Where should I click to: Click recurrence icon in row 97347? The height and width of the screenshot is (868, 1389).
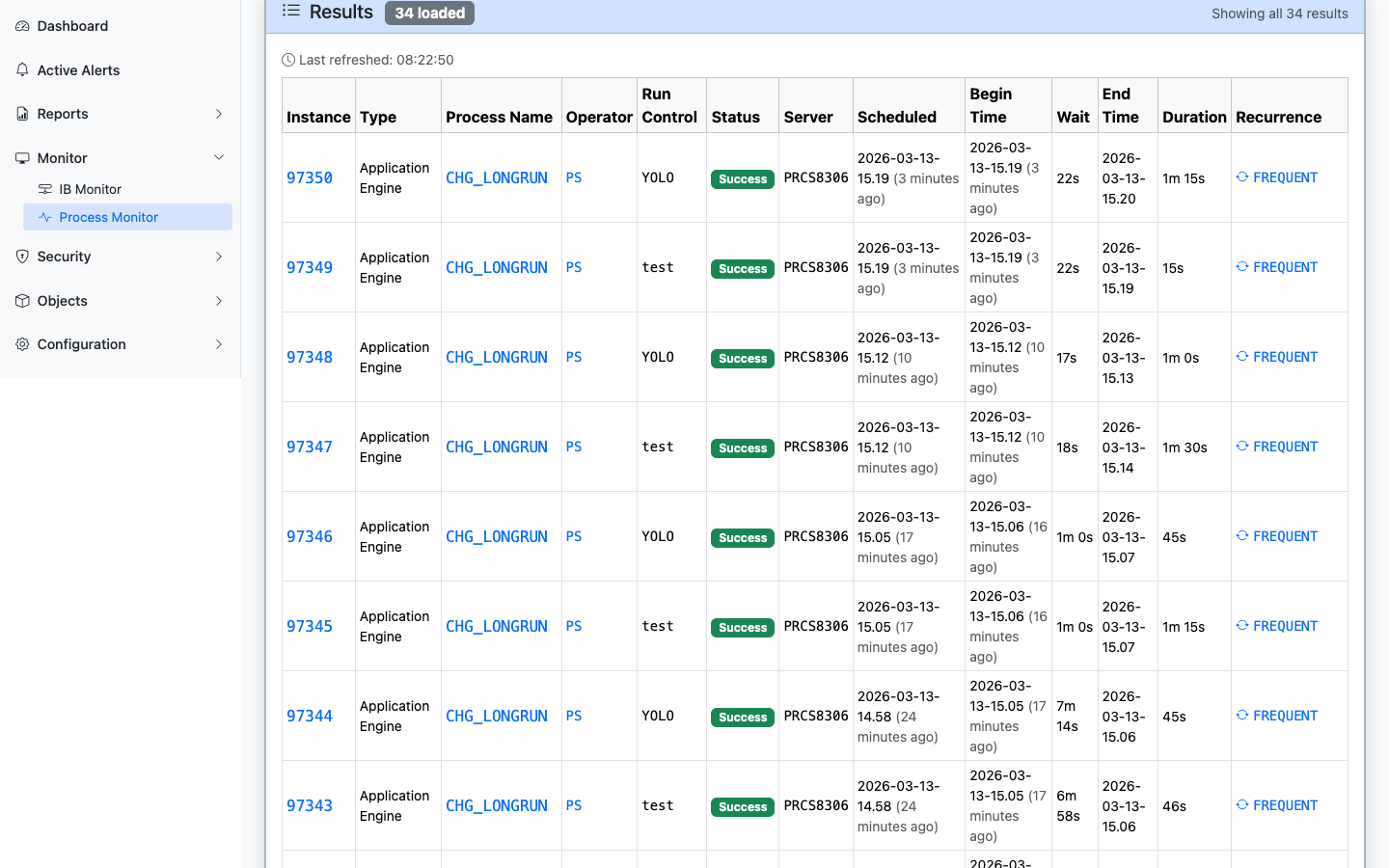pyautogui.click(x=1242, y=447)
